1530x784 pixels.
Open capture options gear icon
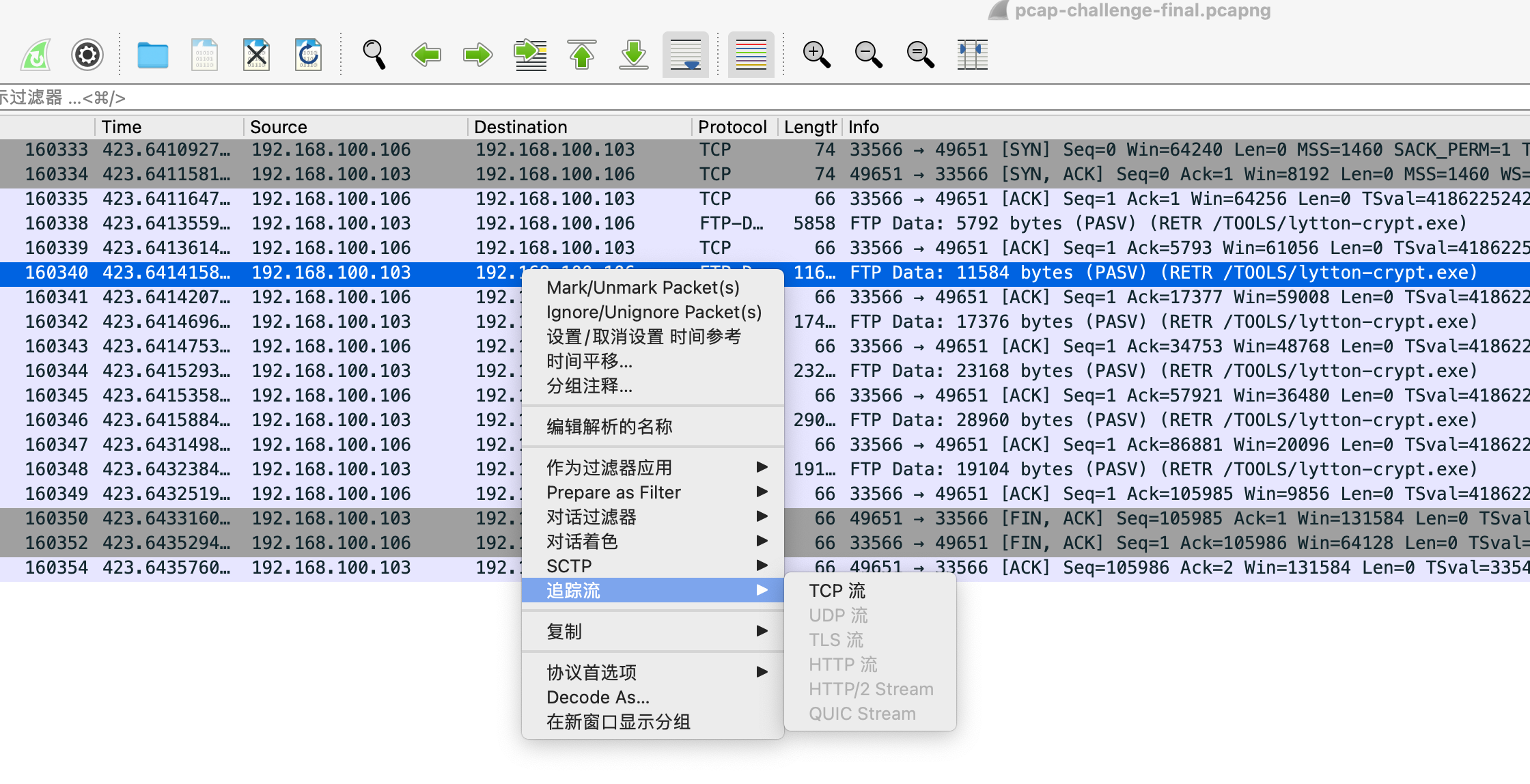87,55
